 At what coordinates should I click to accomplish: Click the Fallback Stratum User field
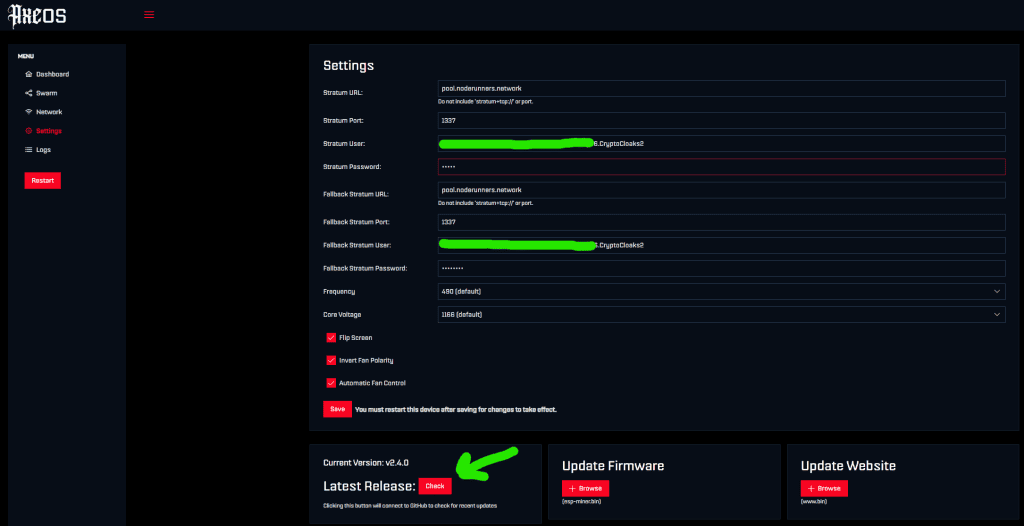pos(721,246)
